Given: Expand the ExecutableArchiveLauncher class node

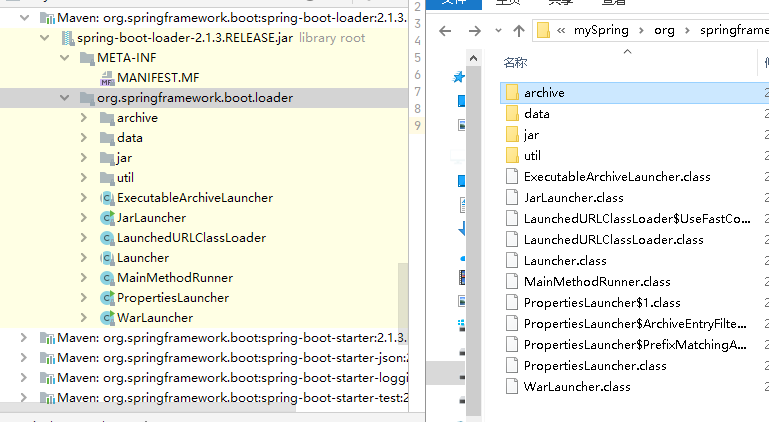Looking at the screenshot, I should (x=83, y=198).
